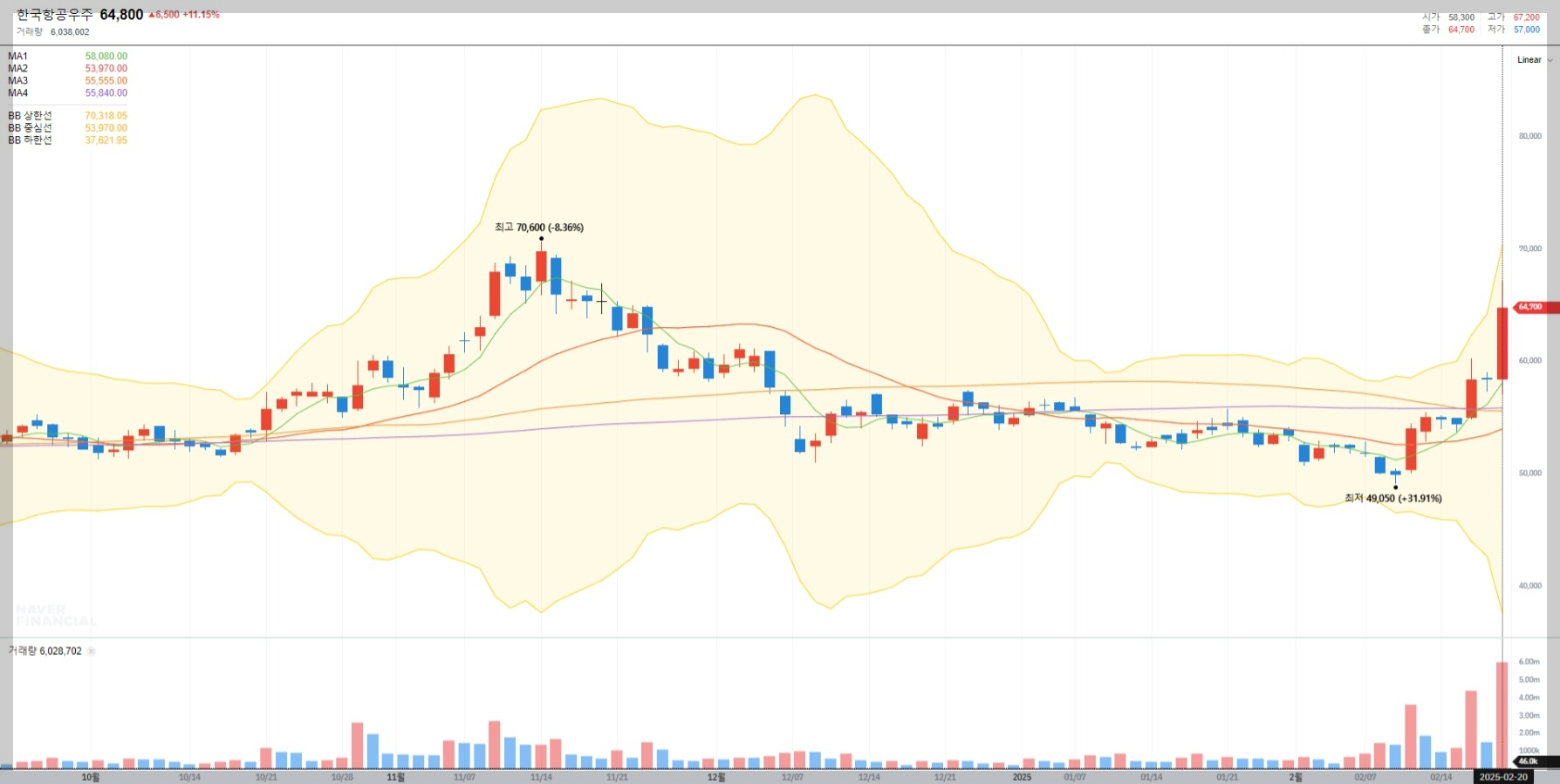Select the MA1 58,080.00 legend entry
The width and height of the screenshot is (1560, 784).
(x=67, y=56)
